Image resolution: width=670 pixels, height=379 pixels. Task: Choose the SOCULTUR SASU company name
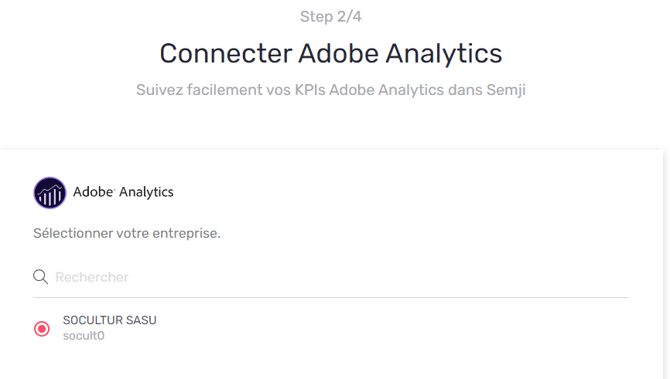[109, 320]
